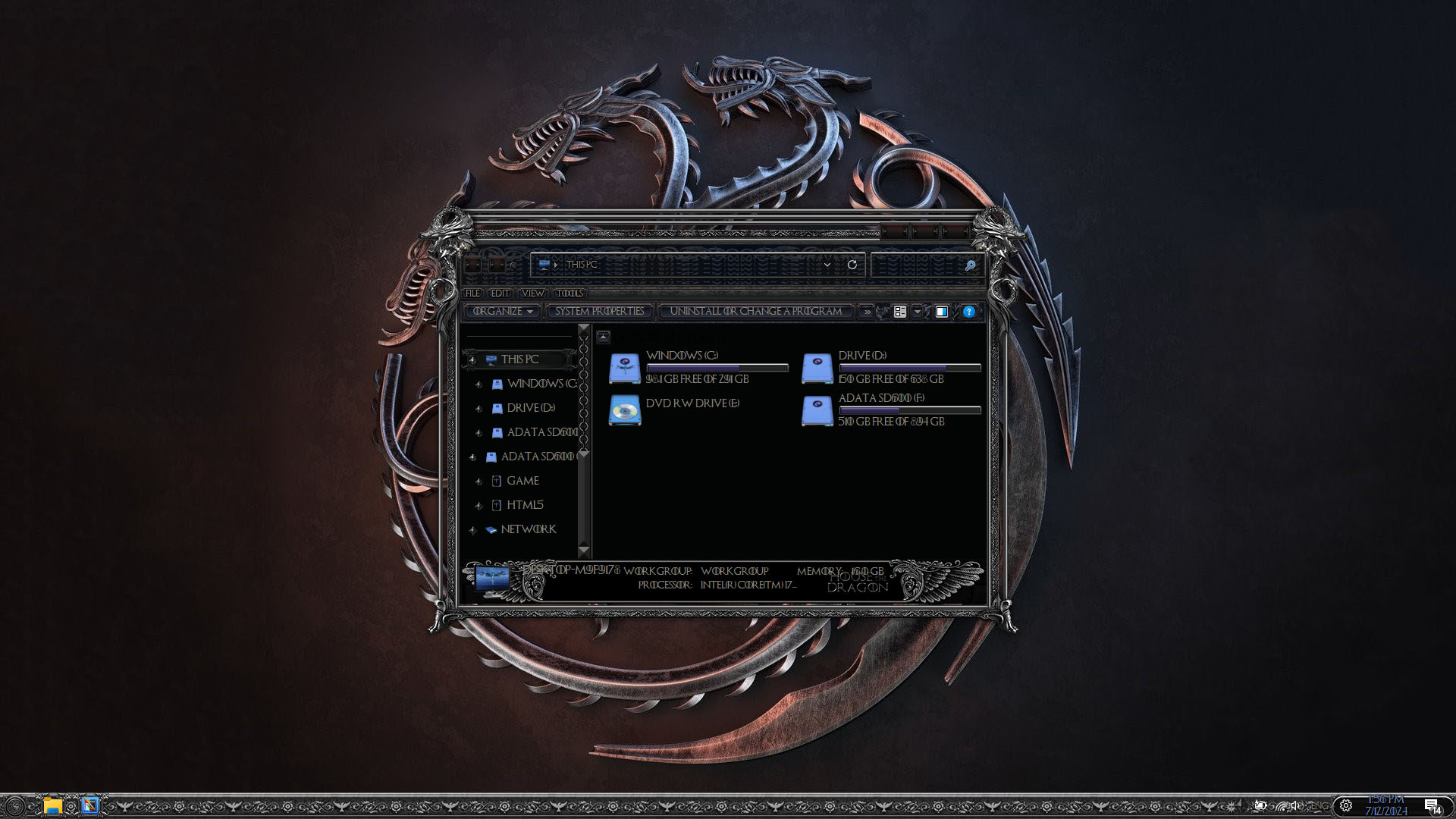Toggle the preview pane button
The image size is (1456, 819).
pyautogui.click(x=941, y=312)
